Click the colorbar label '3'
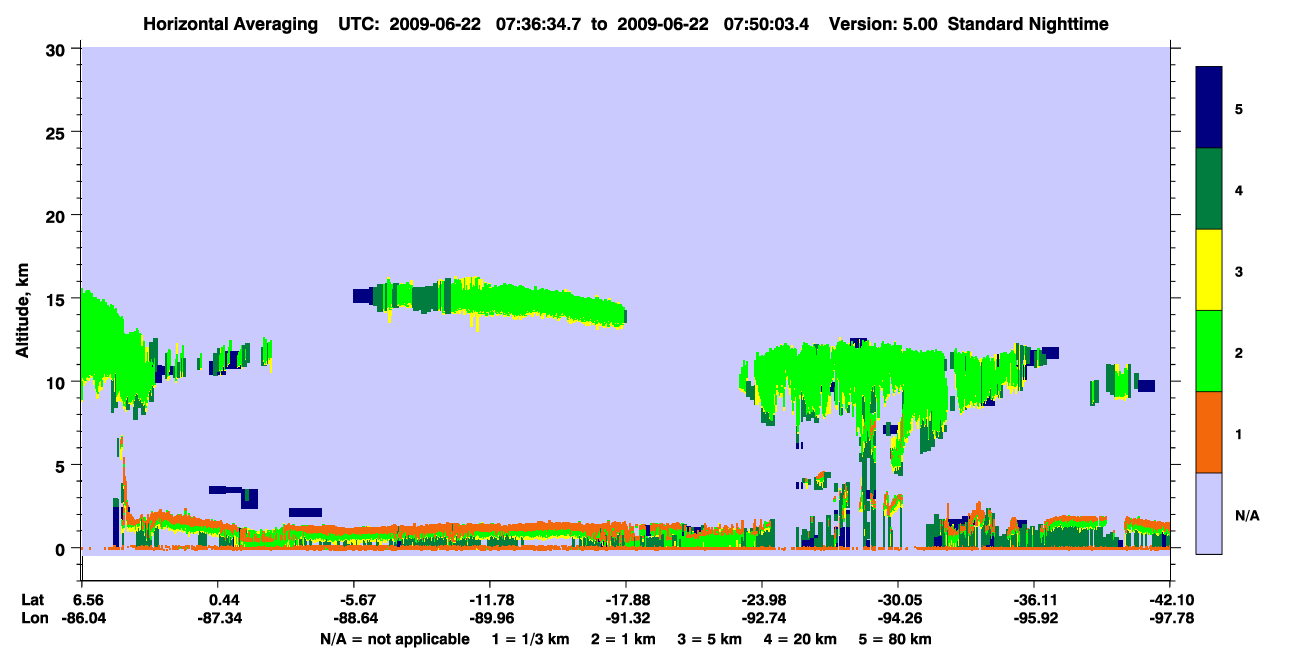This screenshot has height=667, width=1300. tap(1239, 271)
